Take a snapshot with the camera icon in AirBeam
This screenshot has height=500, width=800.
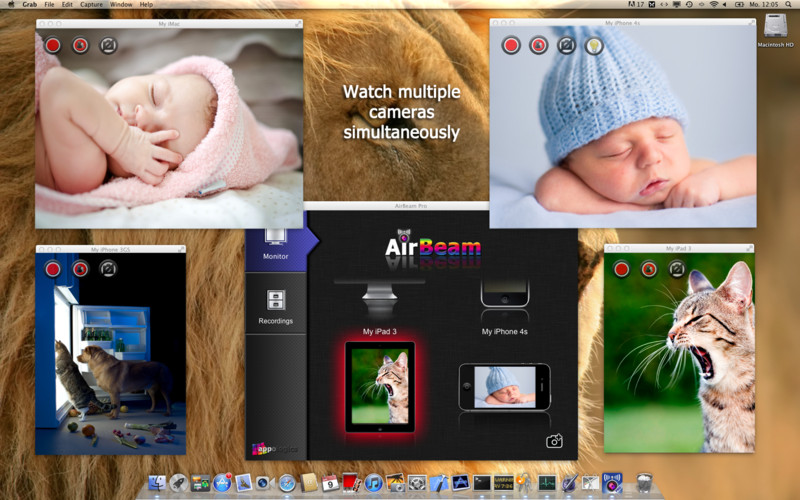[554, 440]
